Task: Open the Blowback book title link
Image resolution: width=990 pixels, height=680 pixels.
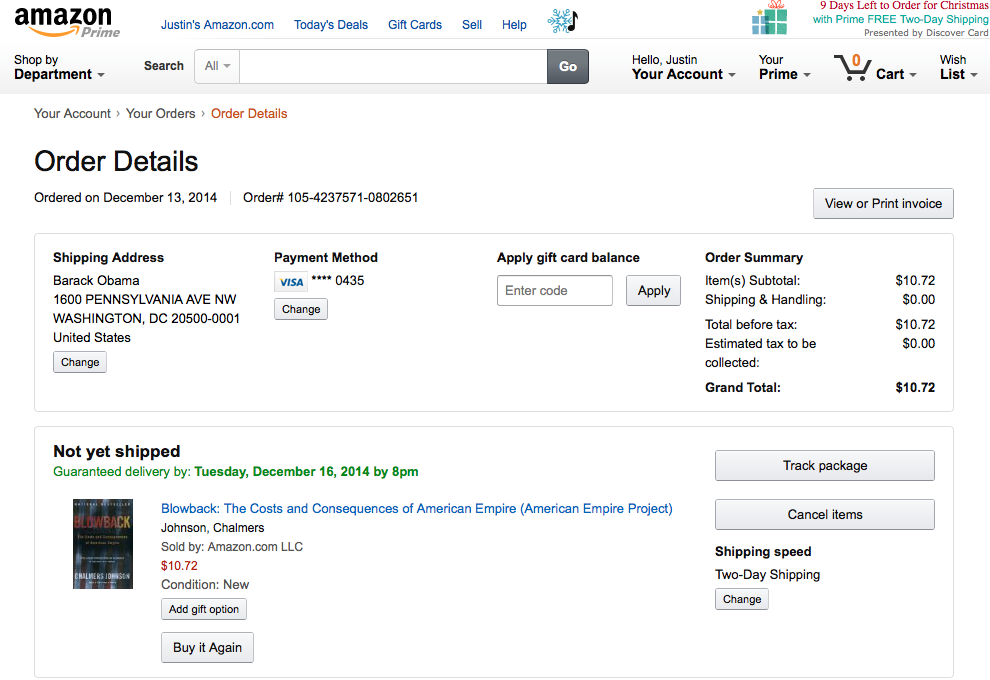Action: (x=417, y=508)
